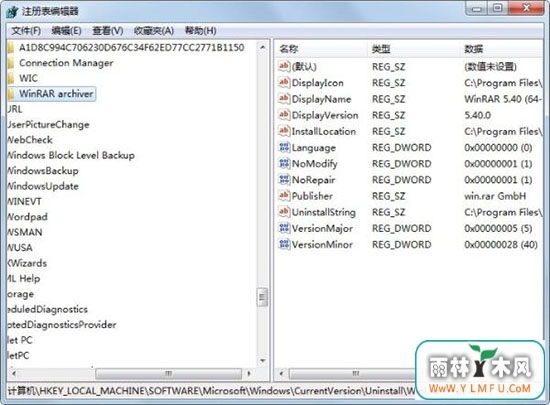The image size is (550, 405).
Task: Select the Publisher value name
Action: (312, 196)
